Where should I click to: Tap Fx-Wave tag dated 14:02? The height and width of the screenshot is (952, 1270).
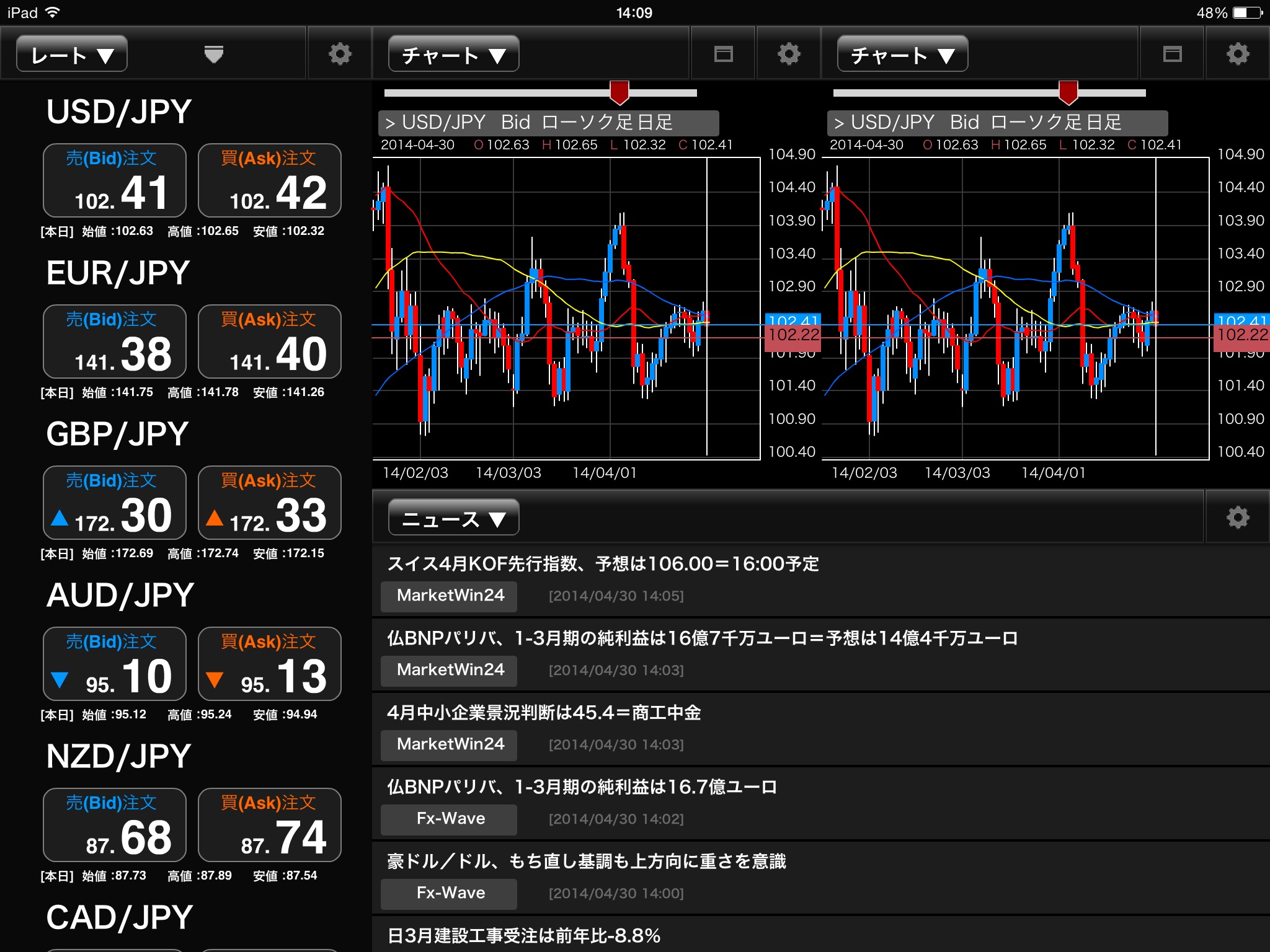(449, 819)
